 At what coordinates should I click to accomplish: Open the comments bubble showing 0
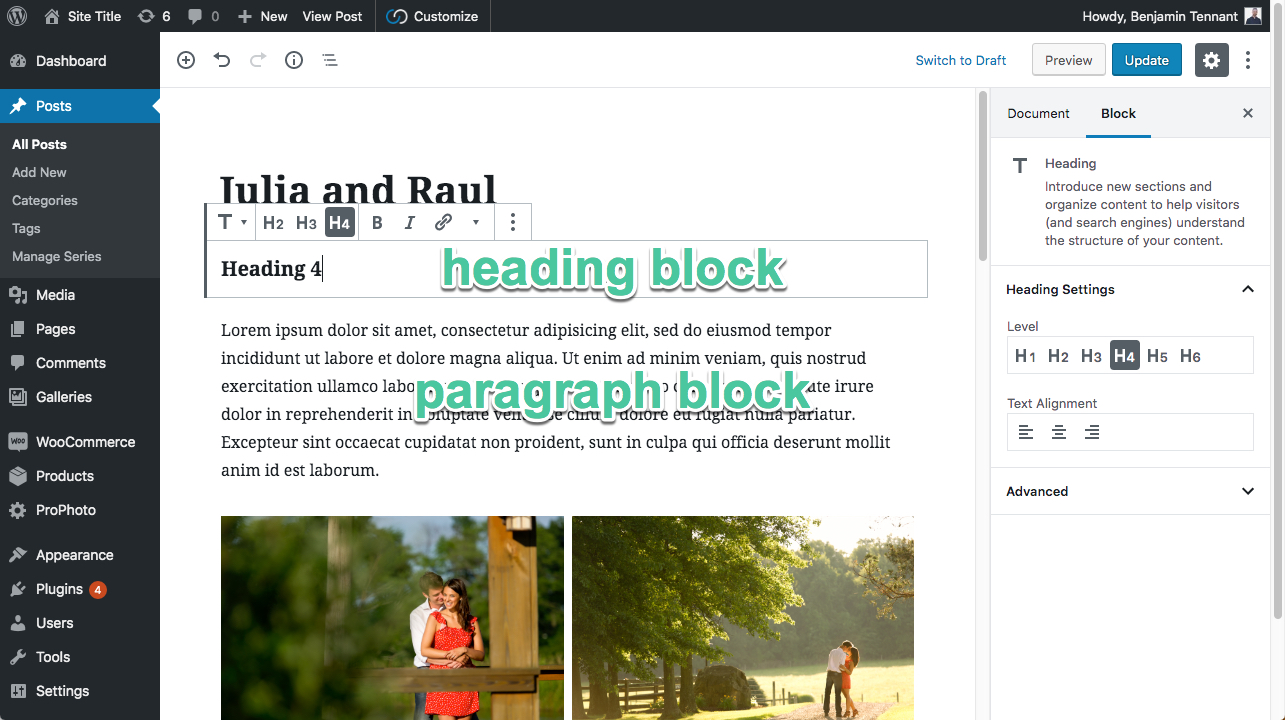click(x=203, y=16)
